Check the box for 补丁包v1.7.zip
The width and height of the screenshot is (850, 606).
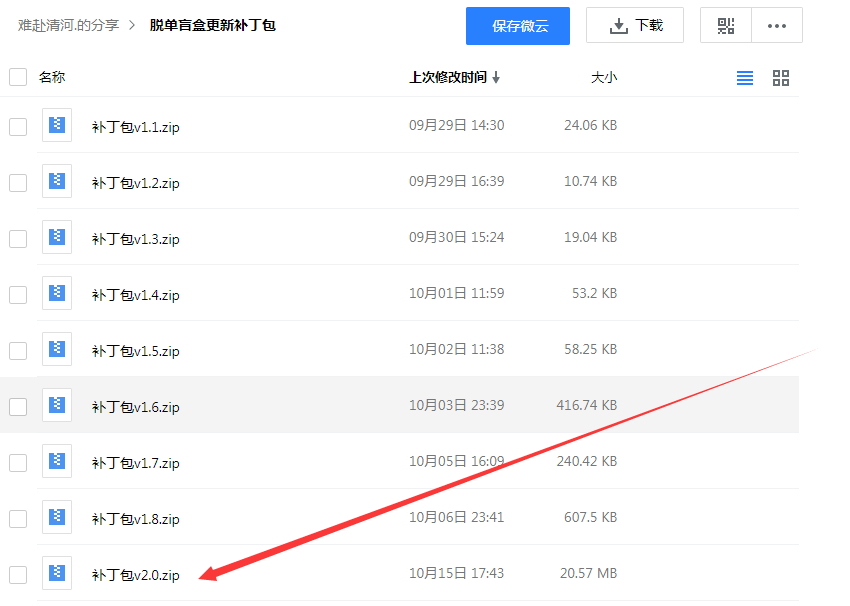(x=18, y=463)
